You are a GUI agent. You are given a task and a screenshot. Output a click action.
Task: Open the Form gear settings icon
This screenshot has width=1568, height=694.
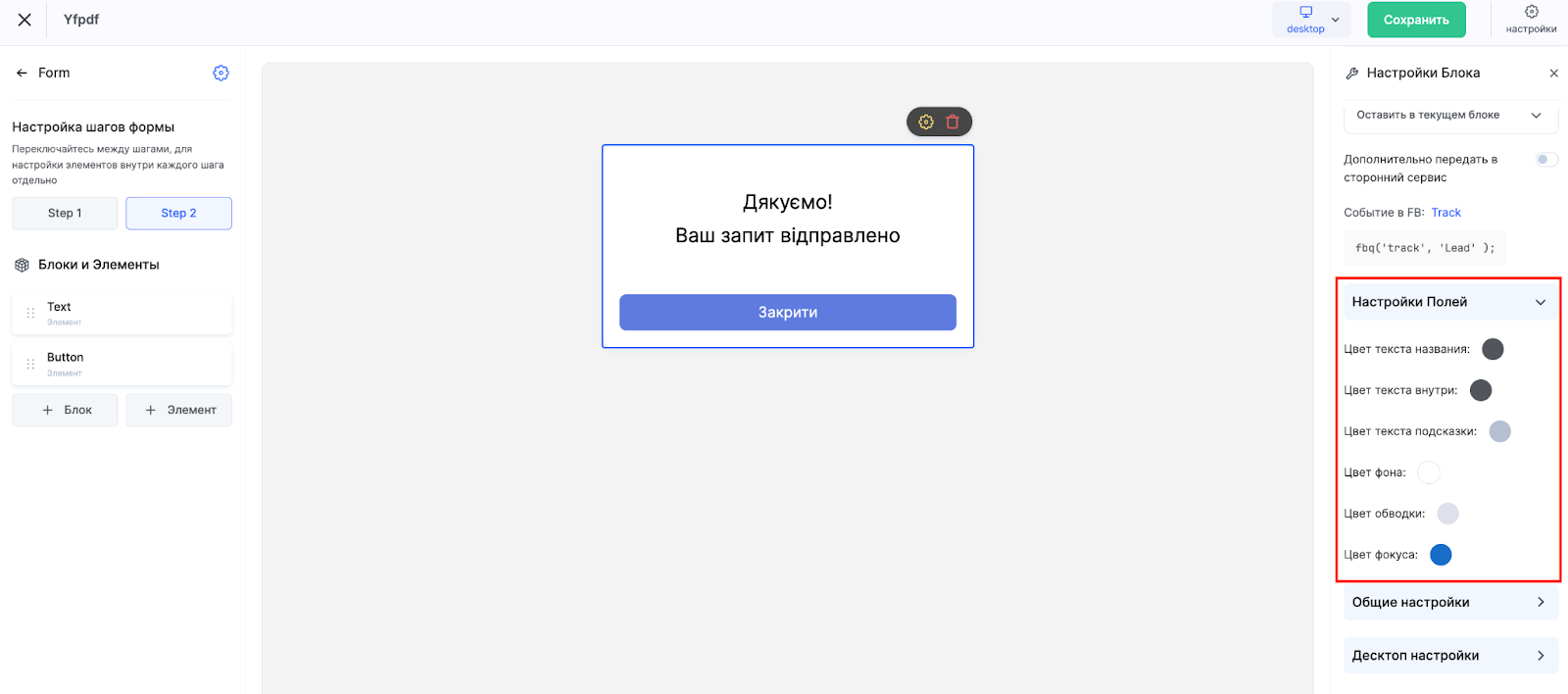point(220,74)
